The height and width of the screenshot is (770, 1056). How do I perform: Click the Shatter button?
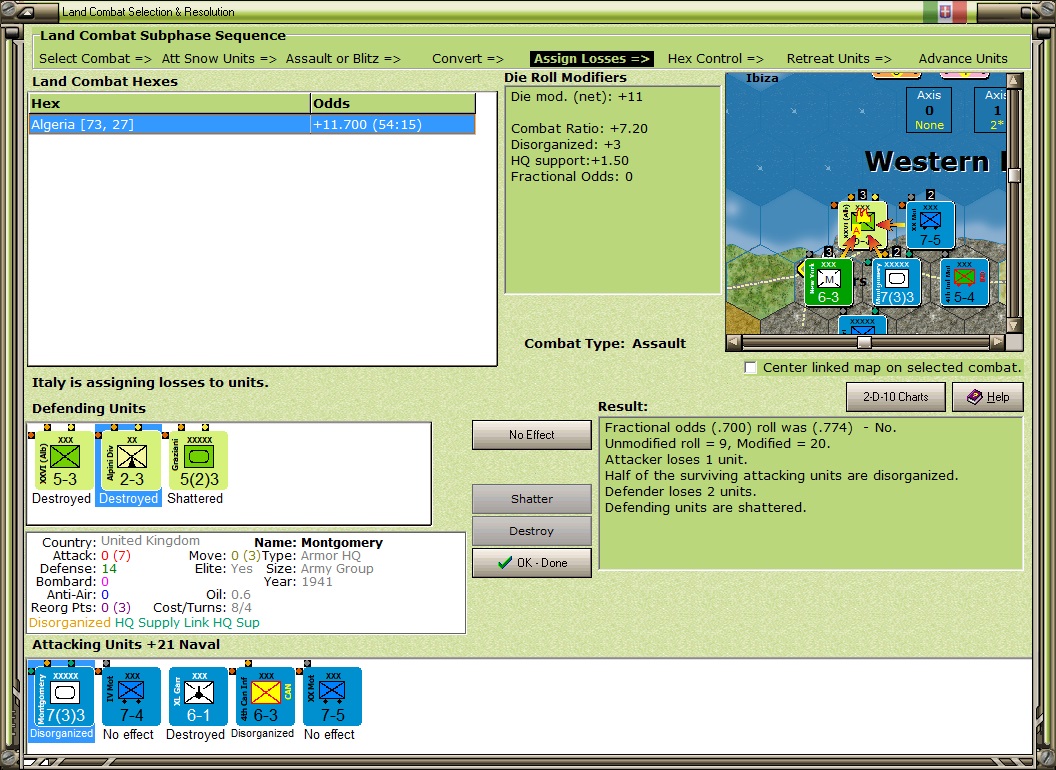(531, 499)
